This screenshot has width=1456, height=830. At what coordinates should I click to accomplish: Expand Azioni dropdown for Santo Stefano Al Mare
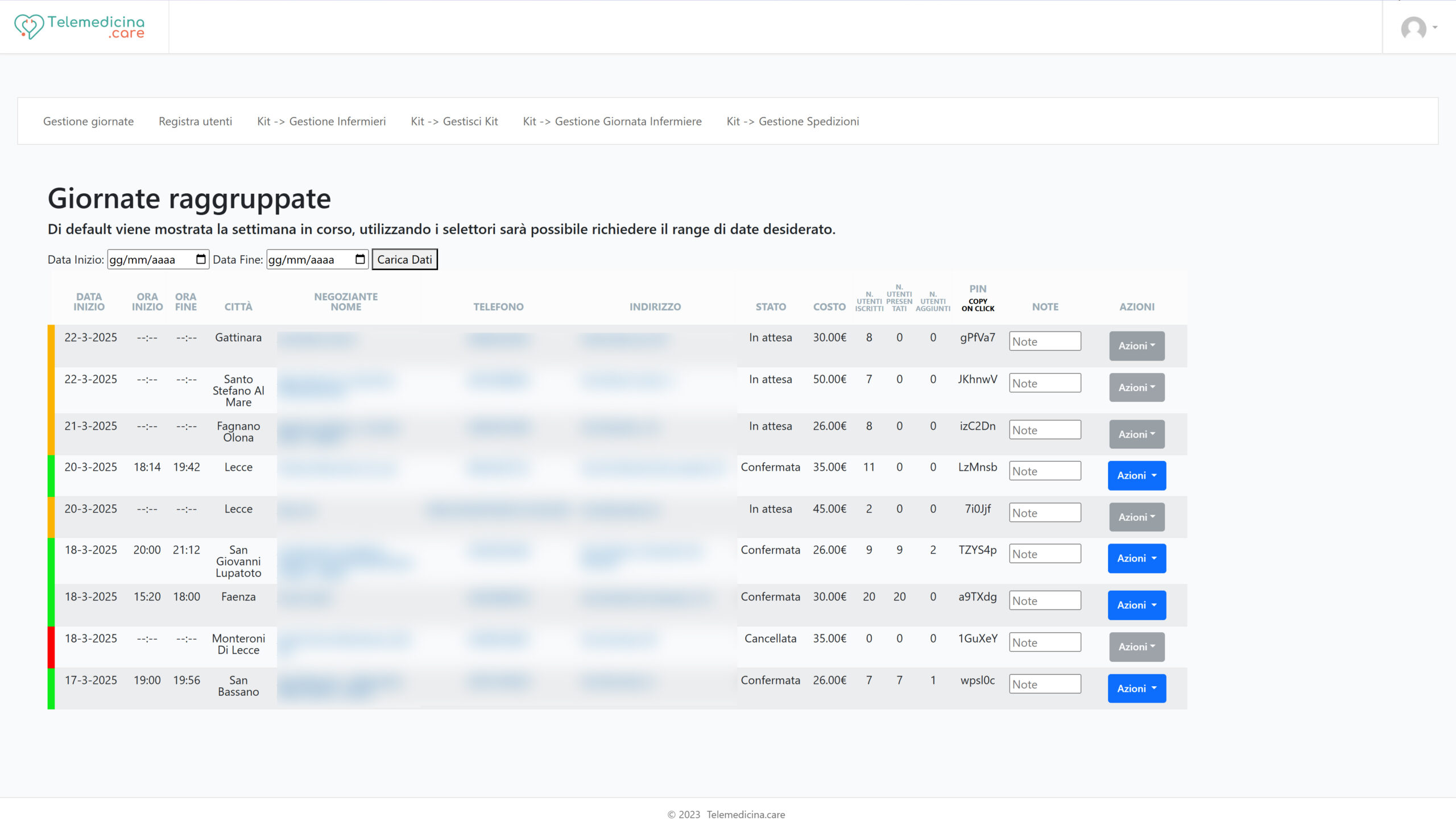[1136, 388]
